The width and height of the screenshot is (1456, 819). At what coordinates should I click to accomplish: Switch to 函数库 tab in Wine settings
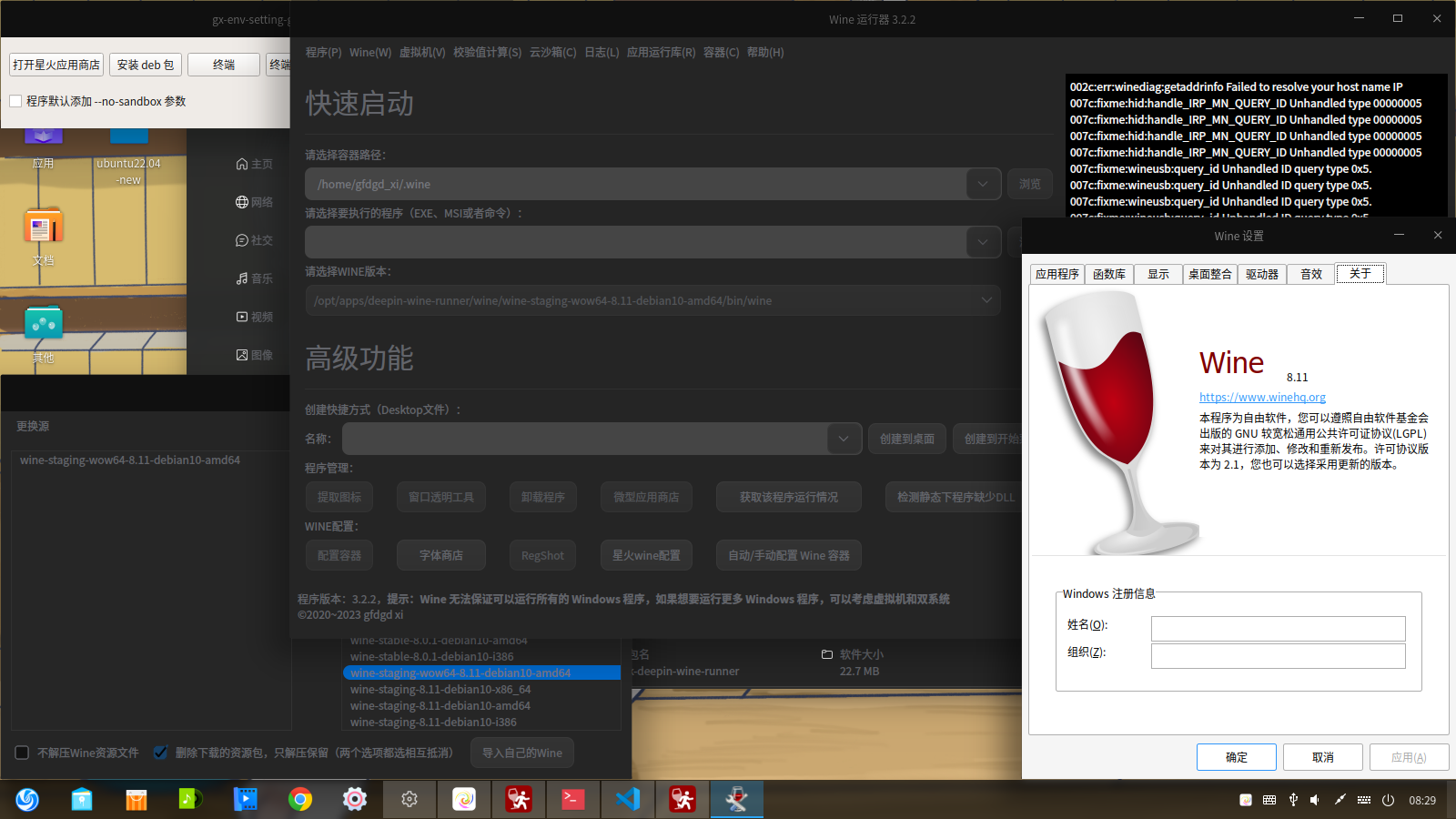1109,274
